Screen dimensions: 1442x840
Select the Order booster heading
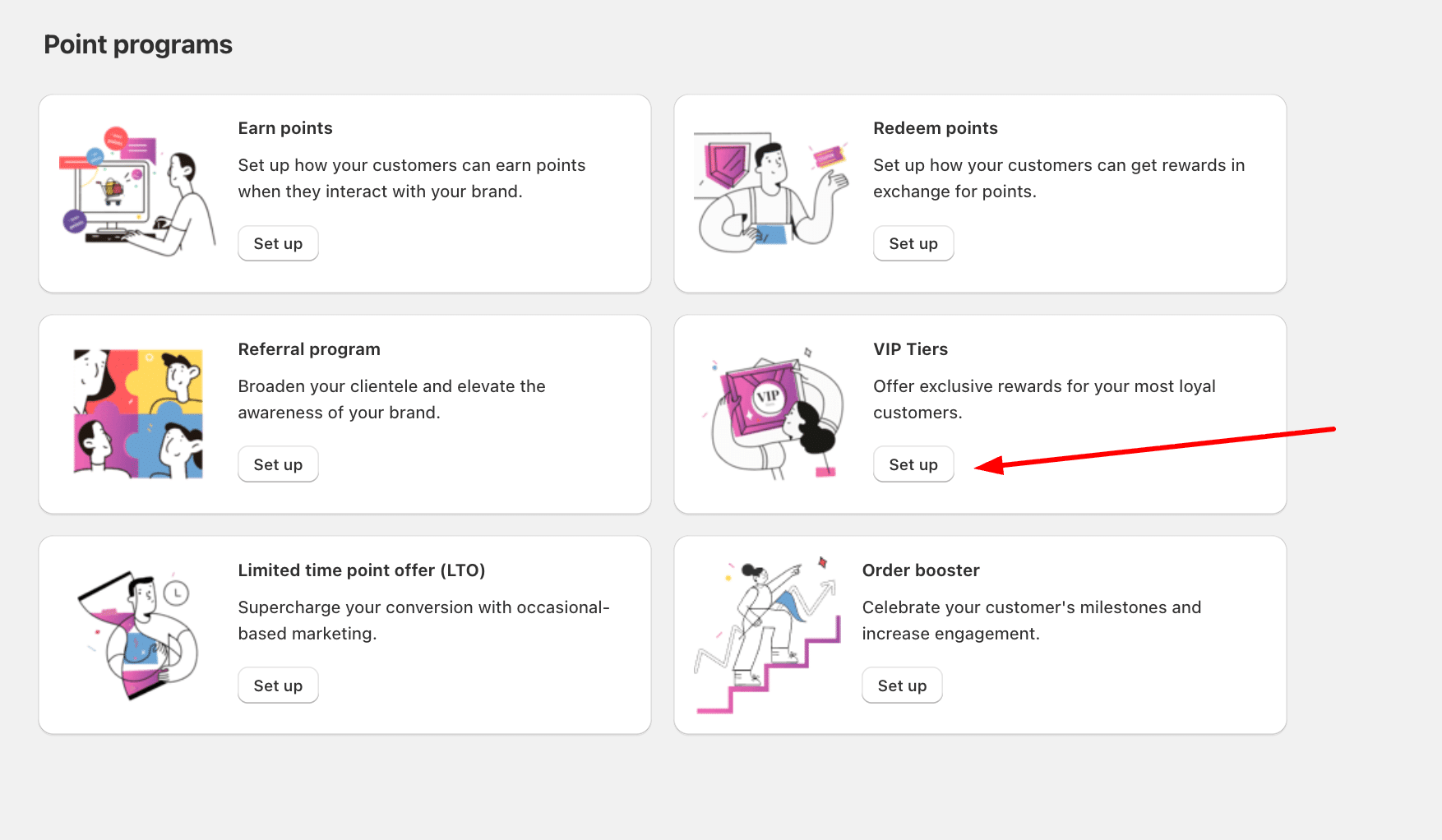click(920, 570)
